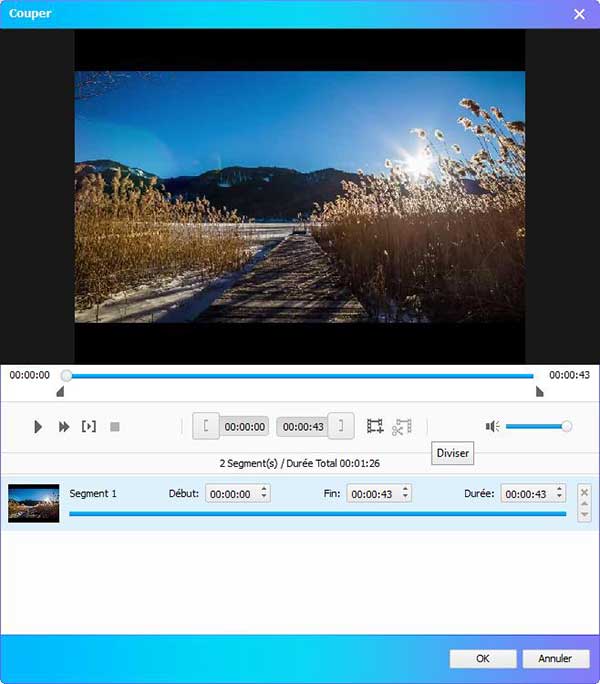The height and width of the screenshot is (684, 600).
Task: Add a new segment with filmstrip icon
Action: [x=375, y=427]
